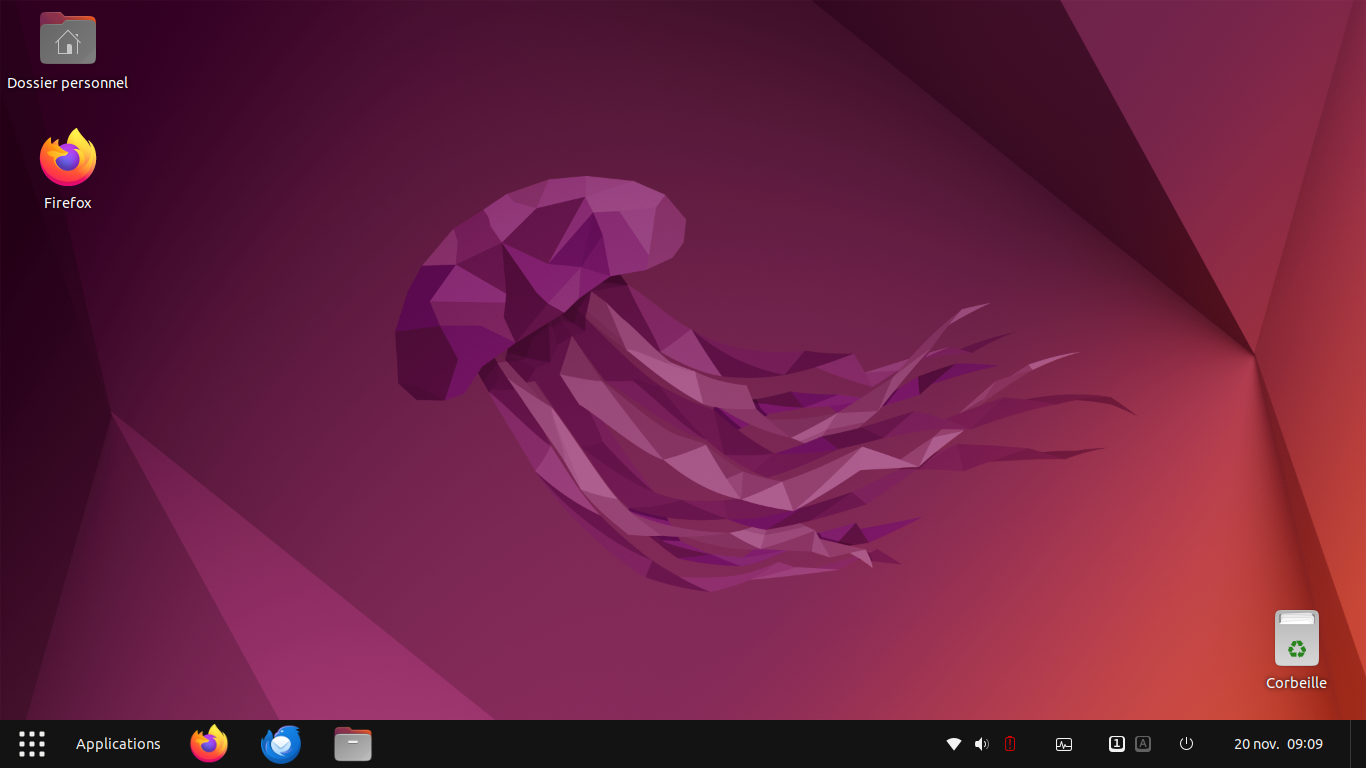Open the system monitor tray icon
Viewport: 1366px width, 768px height.
1064,744
